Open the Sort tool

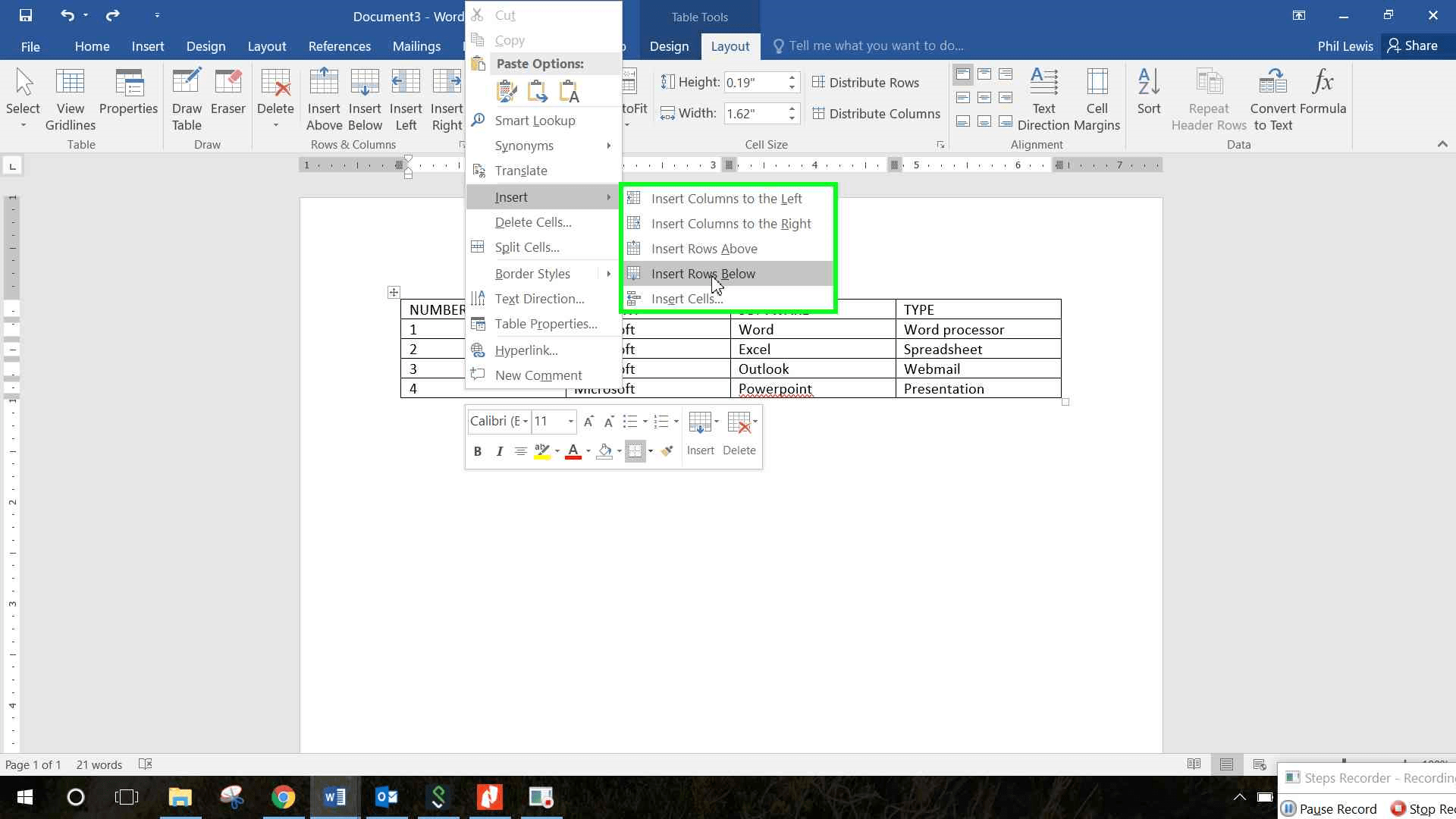pyautogui.click(x=1147, y=97)
